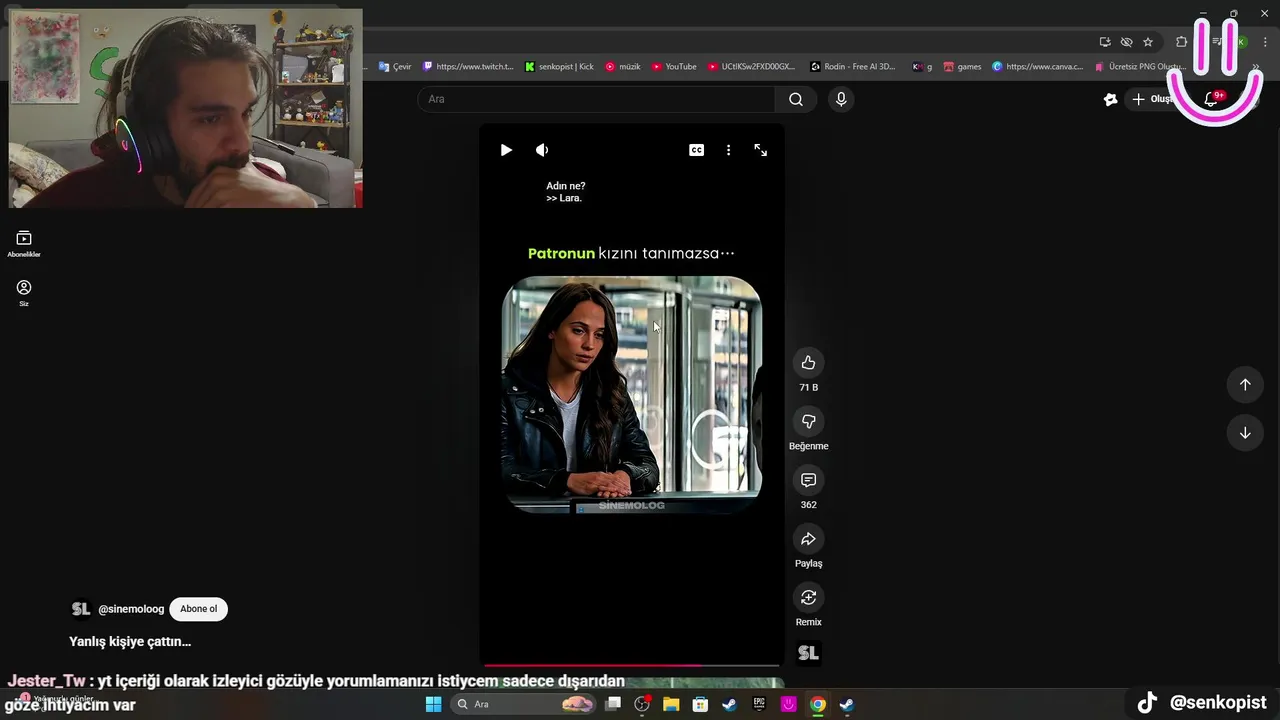Screen dimensions: 1280x720
Task: Open File Explorer from the taskbar
Action: [x=671, y=704]
